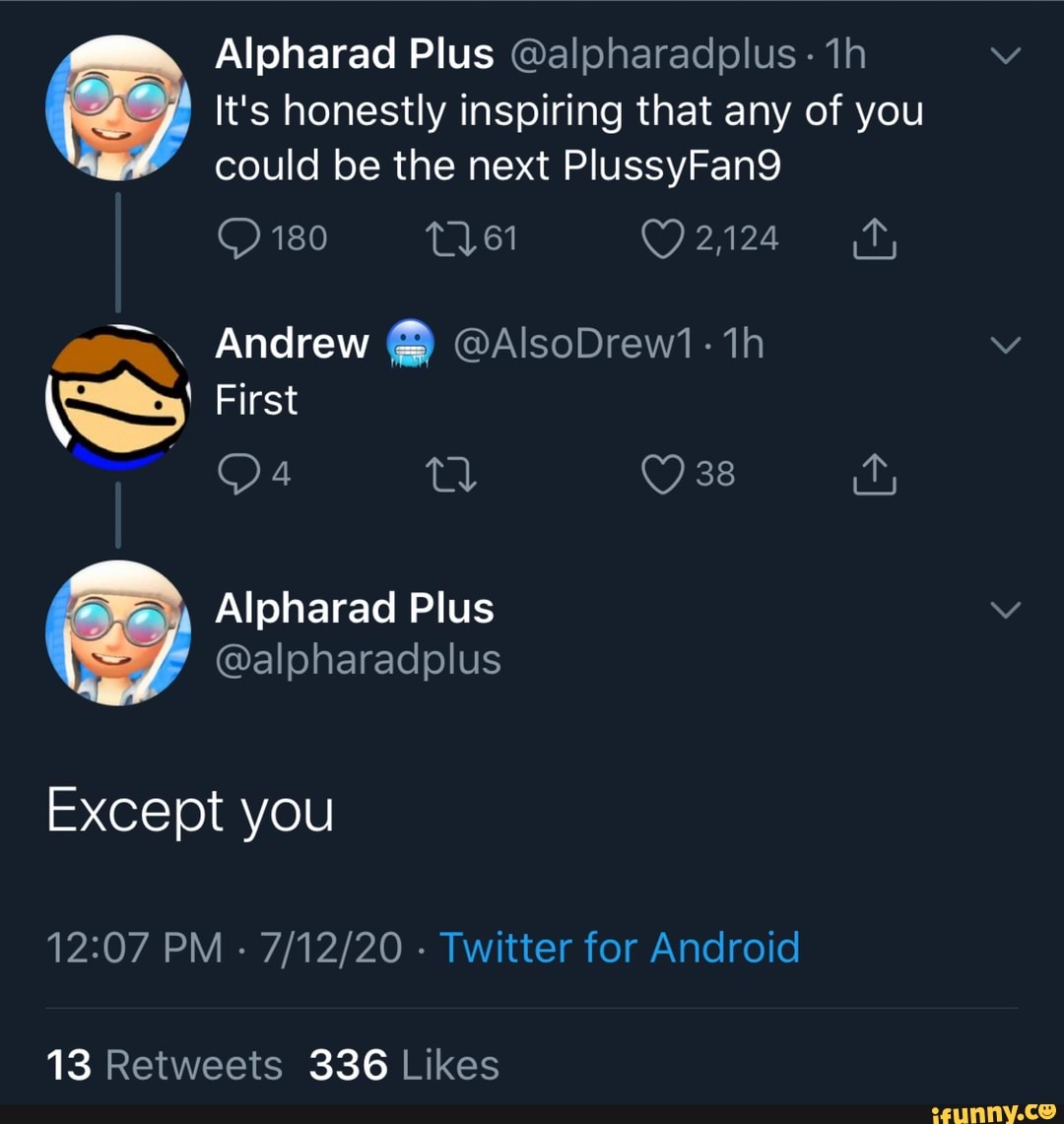Select the retweet icon under Andrew's reply

(x=452, y=474)
